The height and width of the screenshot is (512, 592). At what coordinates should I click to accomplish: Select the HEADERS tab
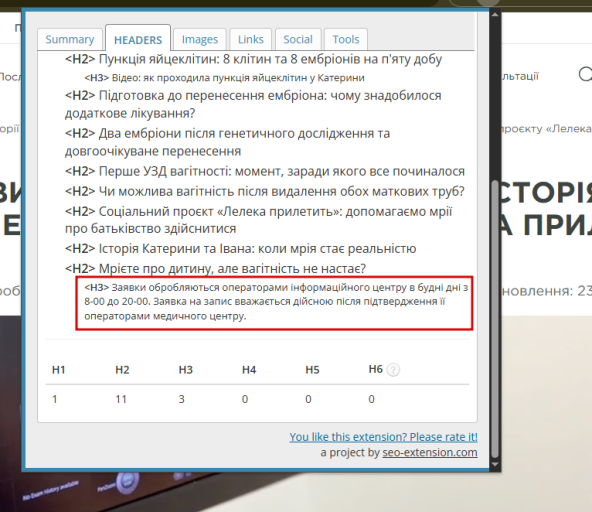[138, 39]
